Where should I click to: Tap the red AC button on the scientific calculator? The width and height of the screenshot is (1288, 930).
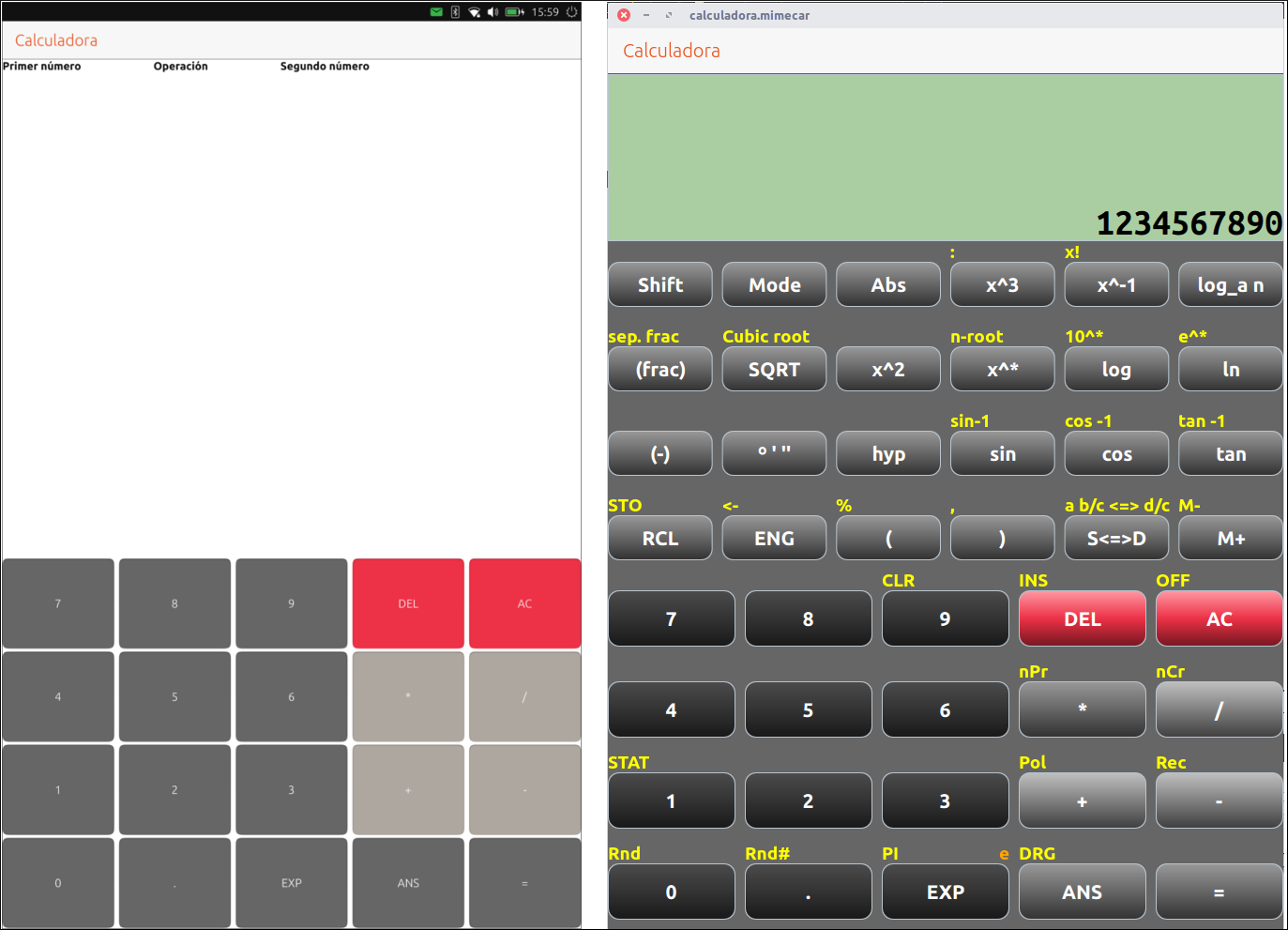pos(1220,618)
